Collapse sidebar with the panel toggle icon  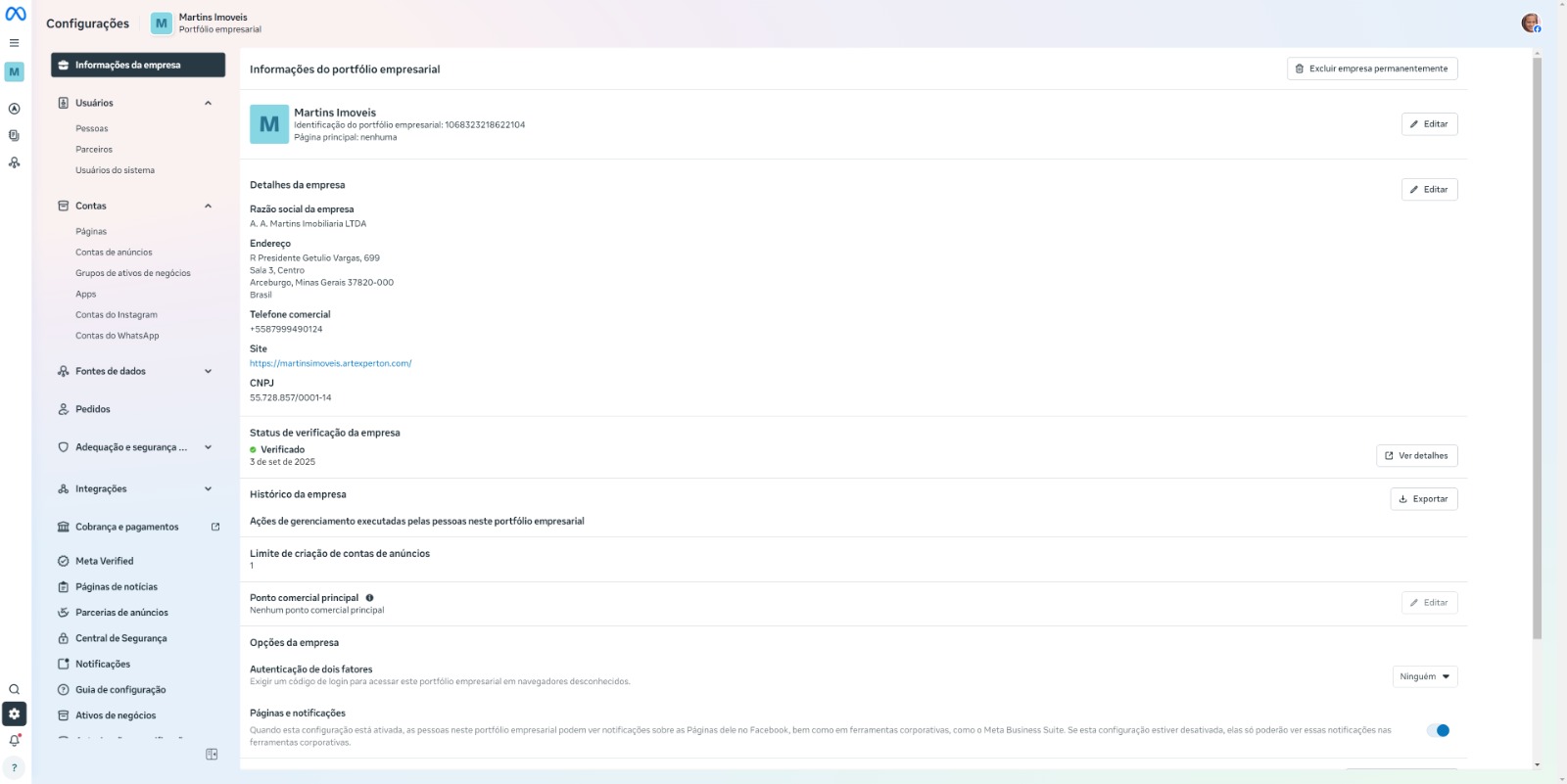click(212, 754)
